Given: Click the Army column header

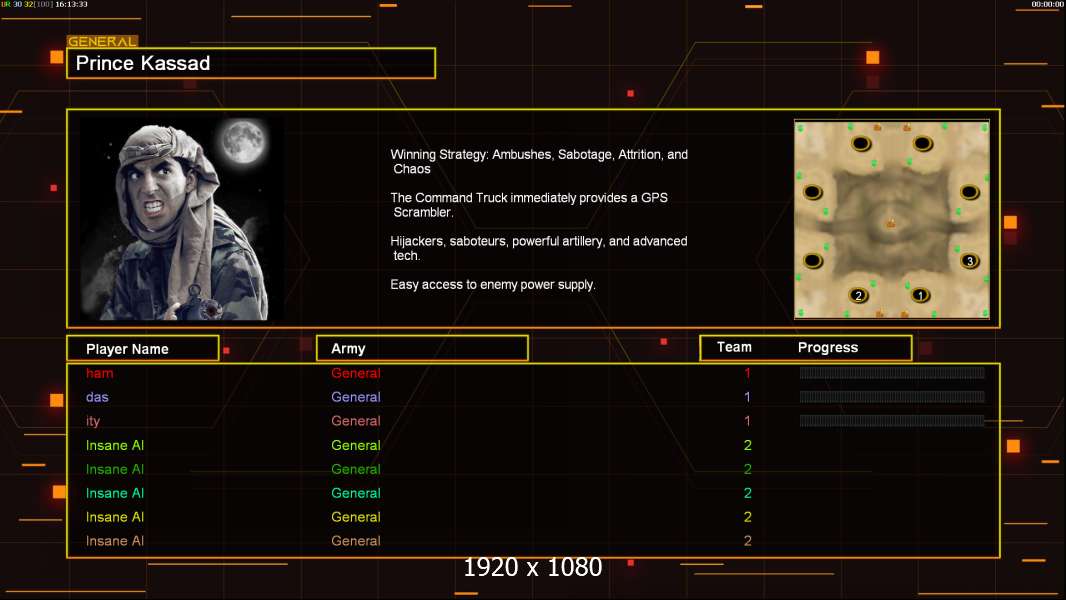Looking at the screenshot, I should pyautogui.click(x=422, y=349).
